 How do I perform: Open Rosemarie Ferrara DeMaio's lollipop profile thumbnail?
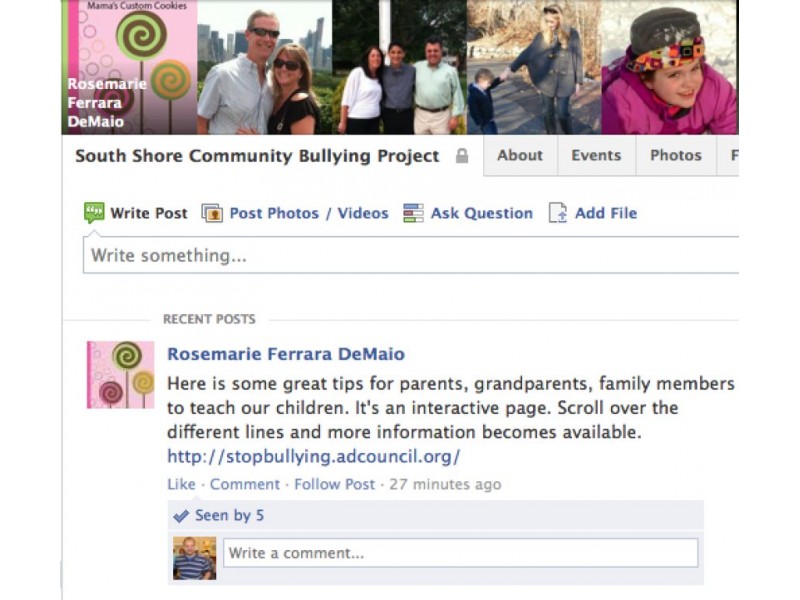click(x=120, y=374)
